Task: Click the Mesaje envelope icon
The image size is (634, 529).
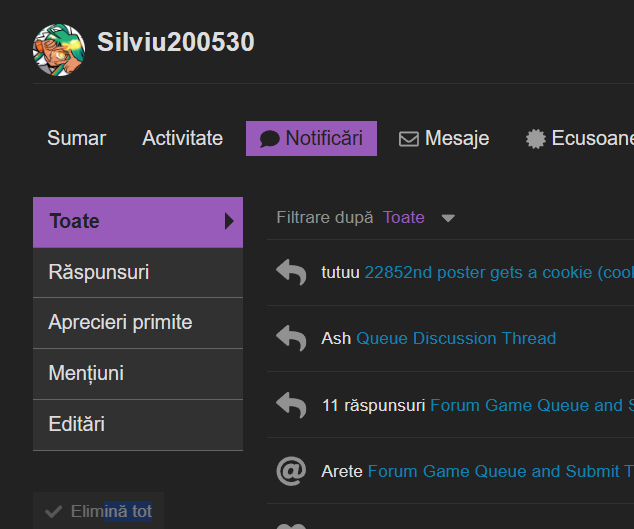Action: point(408,139)
